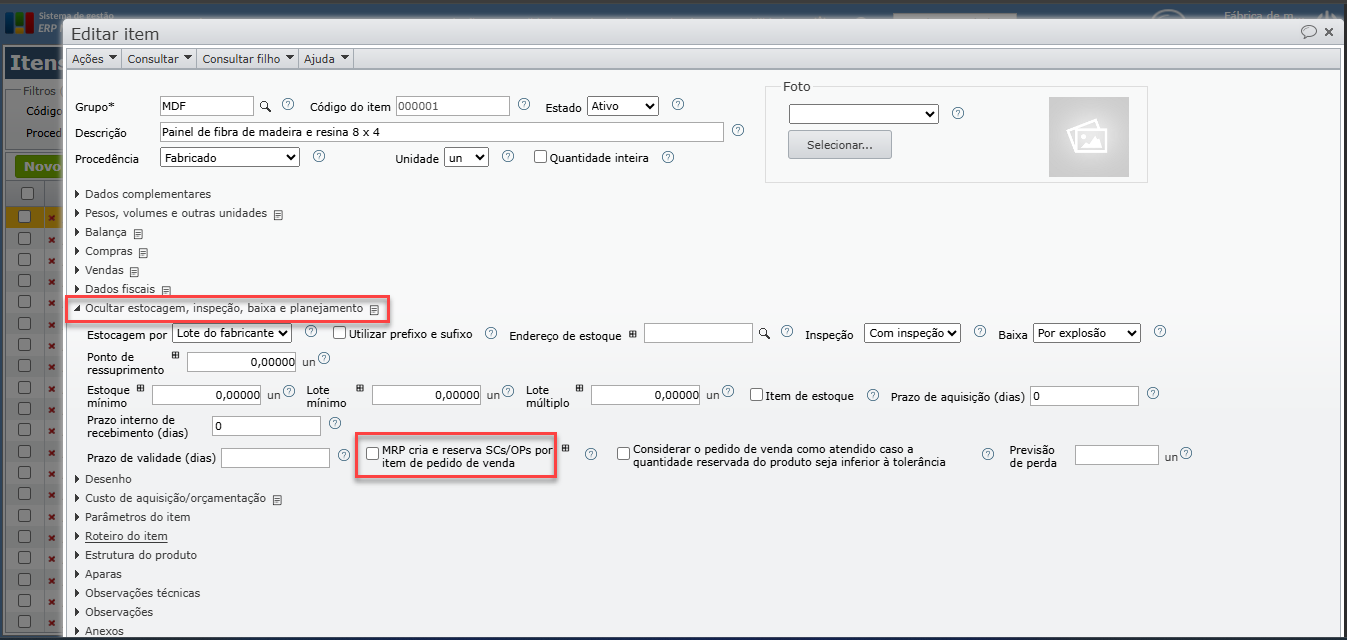Click notes icon beside Balança section
Screen dimensions: 1347x640
(139, 233)
